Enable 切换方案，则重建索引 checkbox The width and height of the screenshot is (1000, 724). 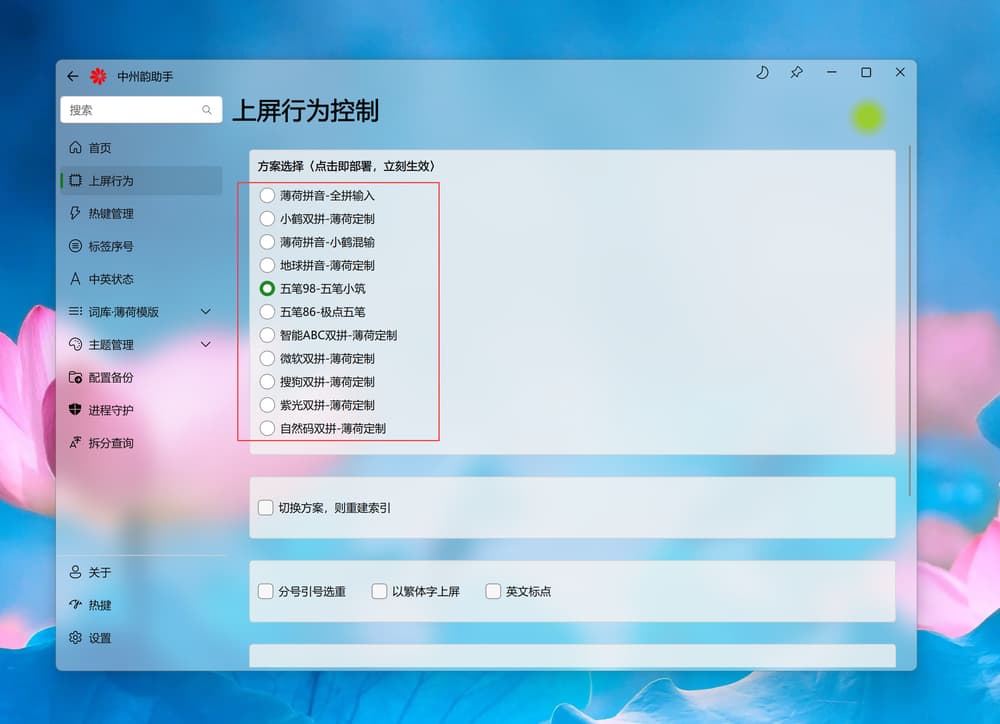[x=265, y=508]
